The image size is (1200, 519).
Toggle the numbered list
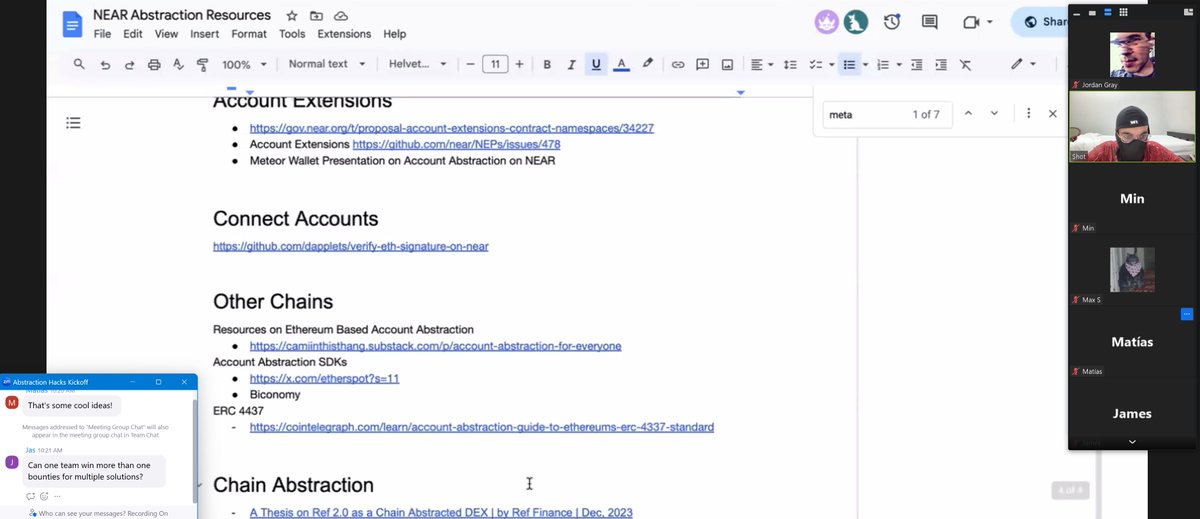coord(883,64)
